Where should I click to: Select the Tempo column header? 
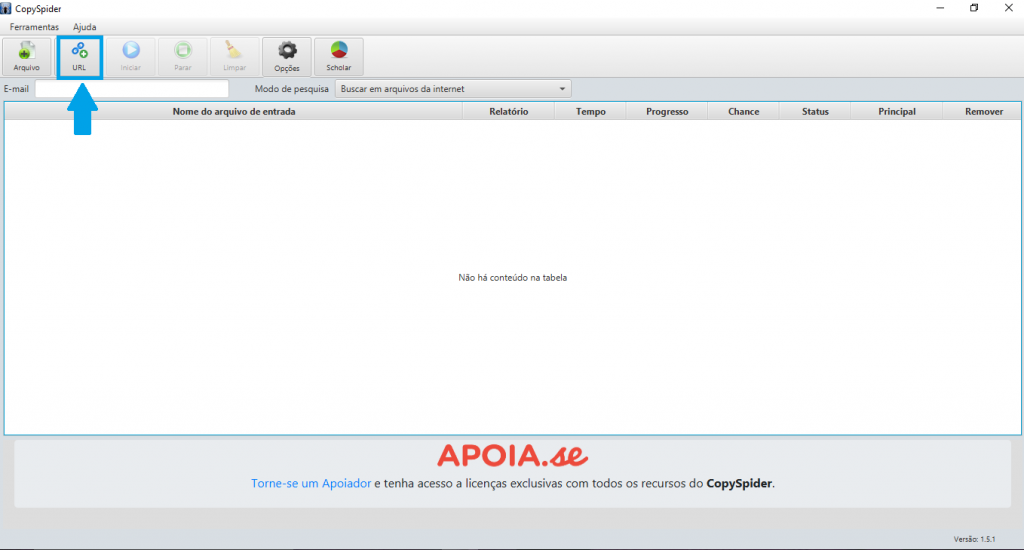click(x=590, y=112)
